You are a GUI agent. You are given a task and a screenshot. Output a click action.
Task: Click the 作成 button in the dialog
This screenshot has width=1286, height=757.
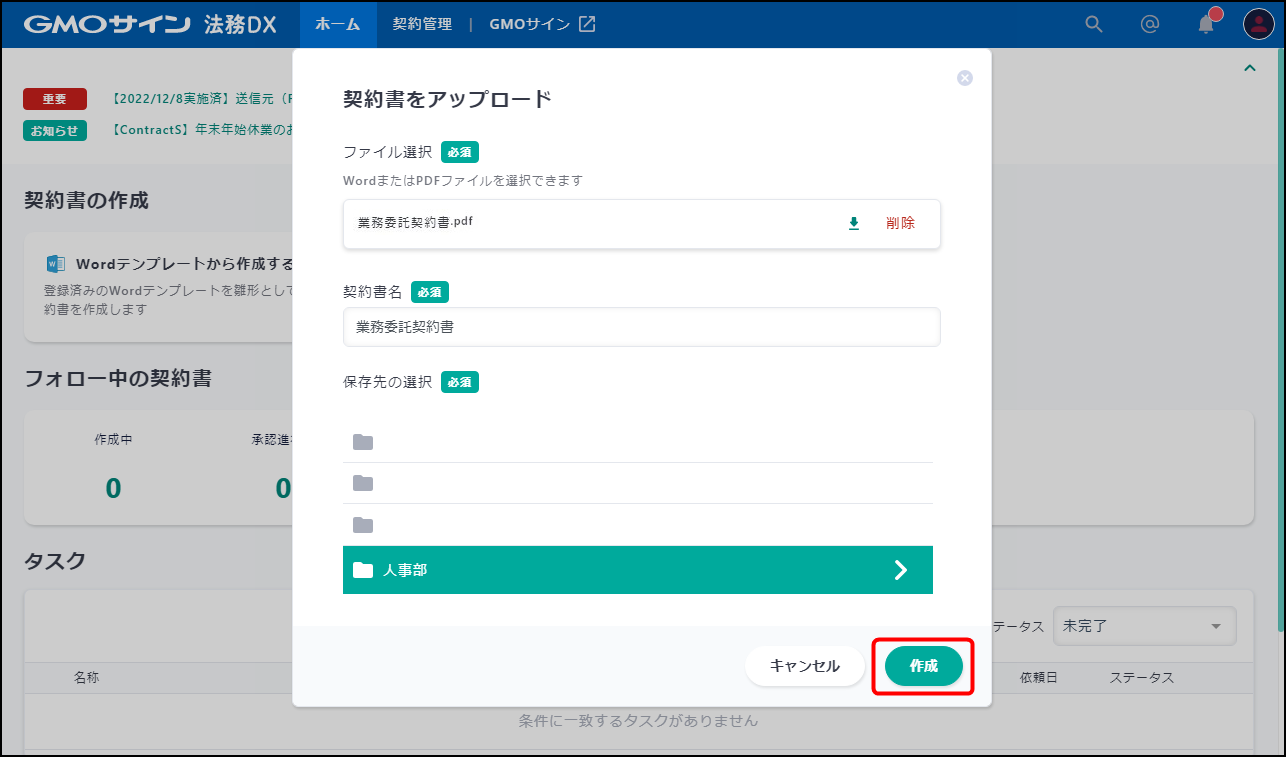[x=923, y=666]
